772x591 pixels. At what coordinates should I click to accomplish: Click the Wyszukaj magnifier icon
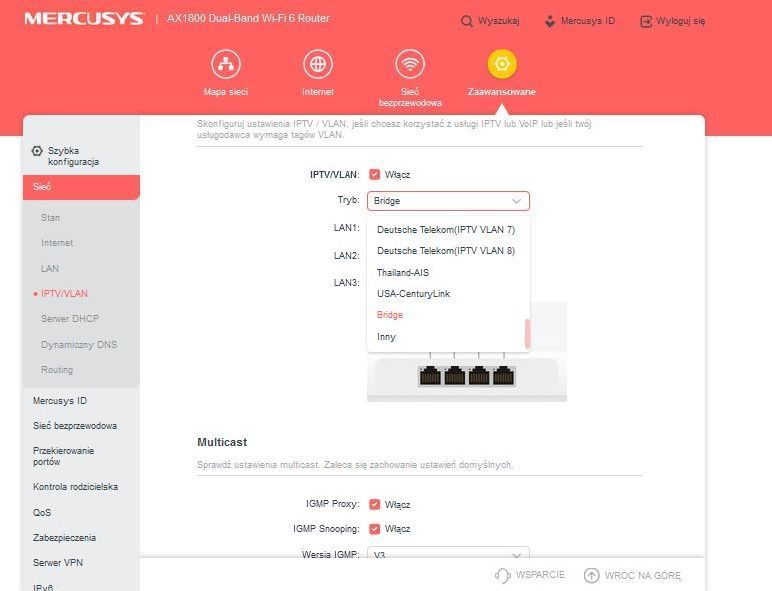[466, 21]
